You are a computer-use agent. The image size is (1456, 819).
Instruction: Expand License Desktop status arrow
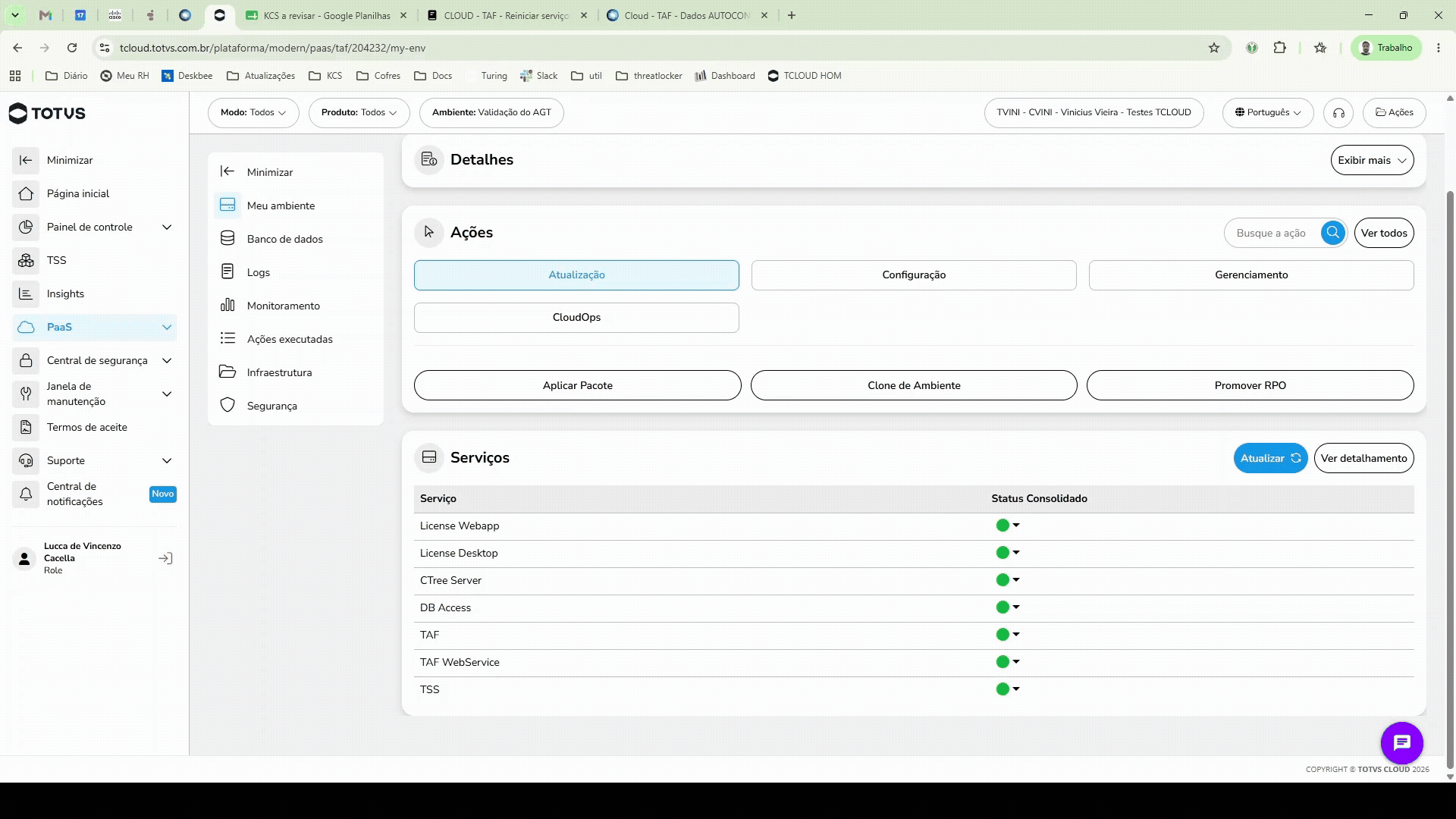(1016, 552)
